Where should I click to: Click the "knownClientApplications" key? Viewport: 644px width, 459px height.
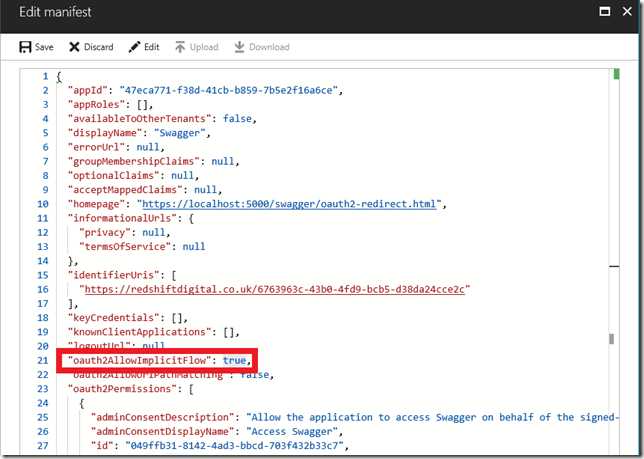[x=142, y=332]
